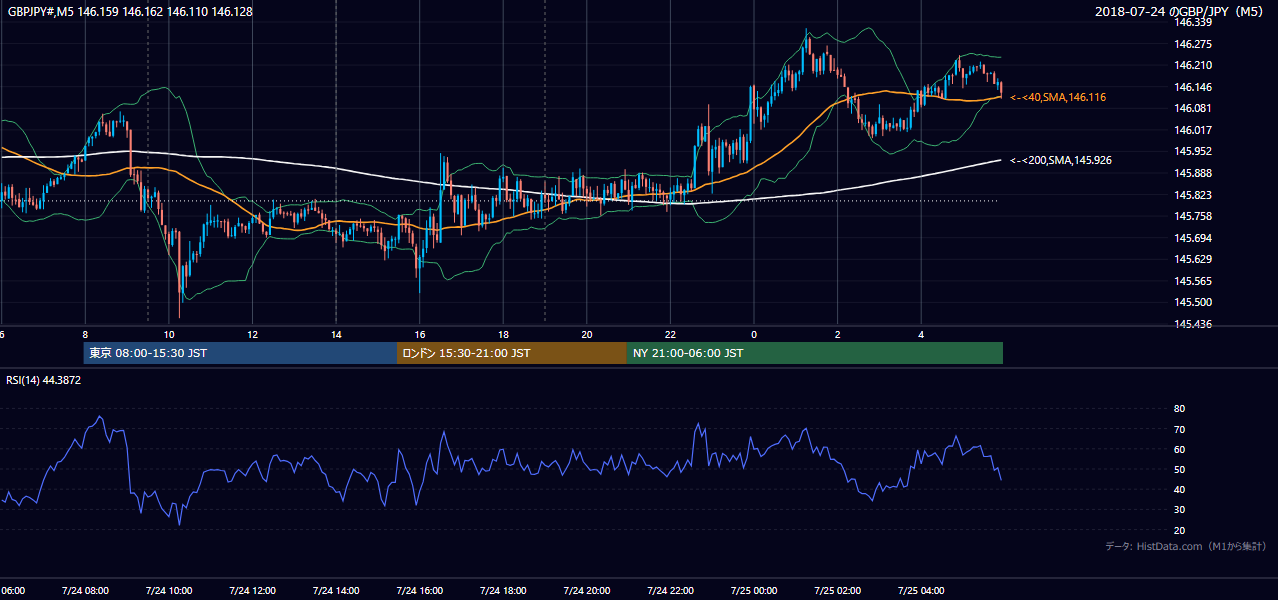
Task: Click the Tokyo 08:00-15:30 JST session bar
Action: tap(240, 353)
